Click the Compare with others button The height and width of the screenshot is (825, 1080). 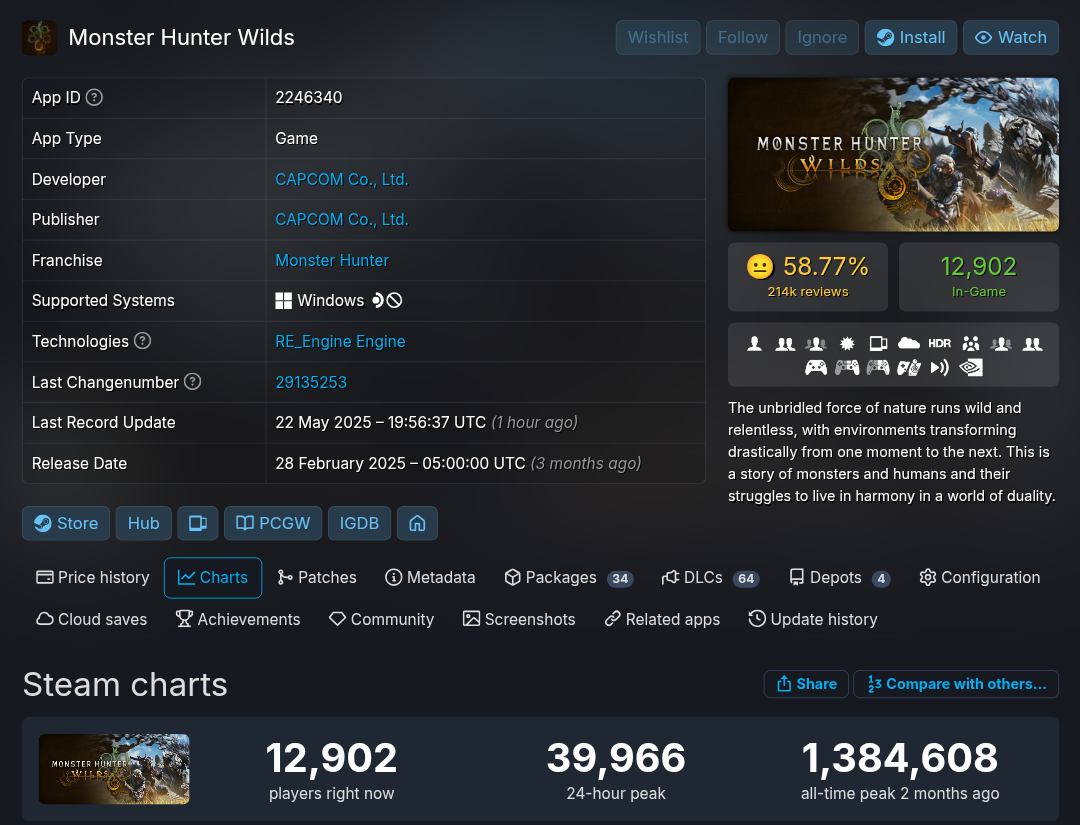pos(956,684)
